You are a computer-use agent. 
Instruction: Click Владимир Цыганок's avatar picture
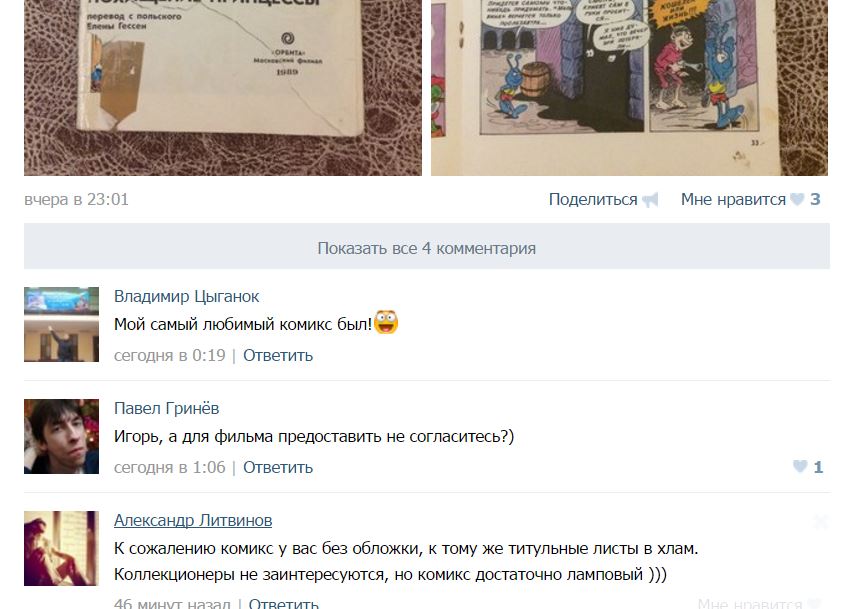(x=61, y=325)
